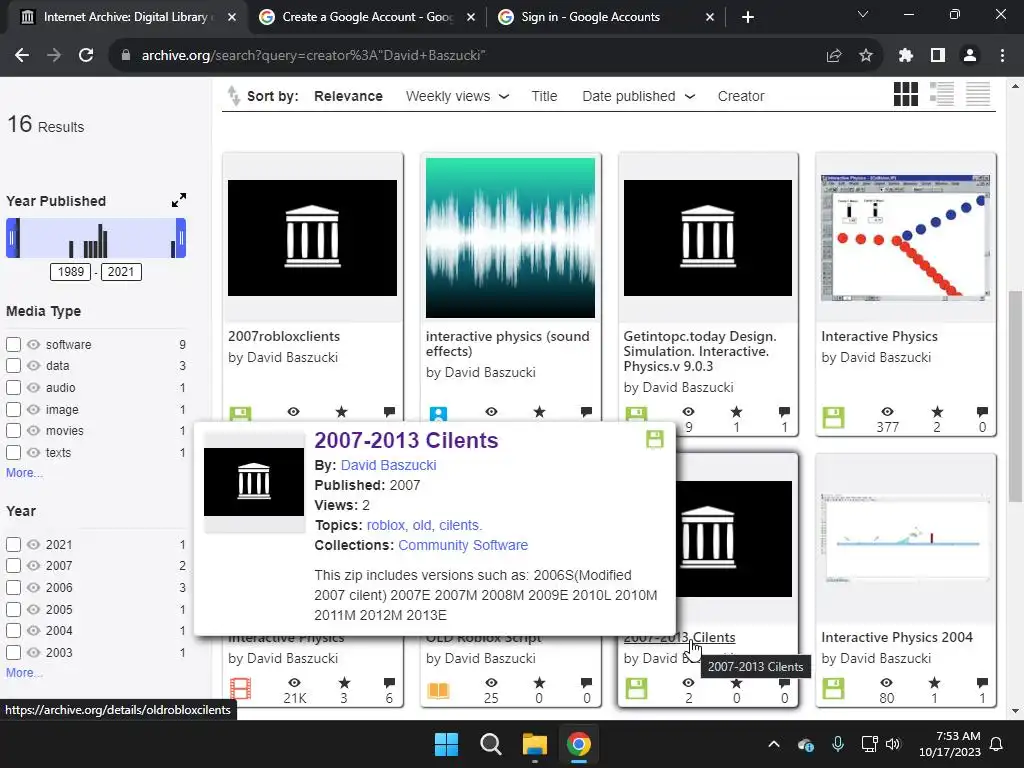Screen dimensions: 1024x768
Task: Share this page icon in address bar
Action: pyautogui.click(x=833, y=56)
